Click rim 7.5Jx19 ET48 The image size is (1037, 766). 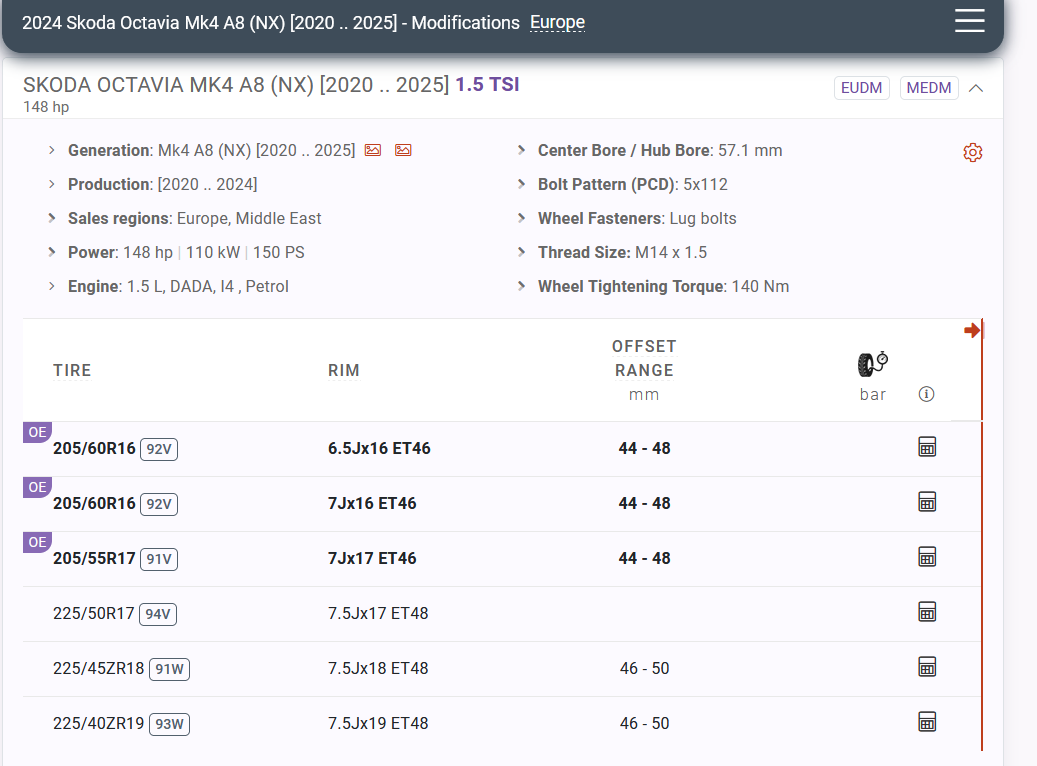click(x=378, y=723)
